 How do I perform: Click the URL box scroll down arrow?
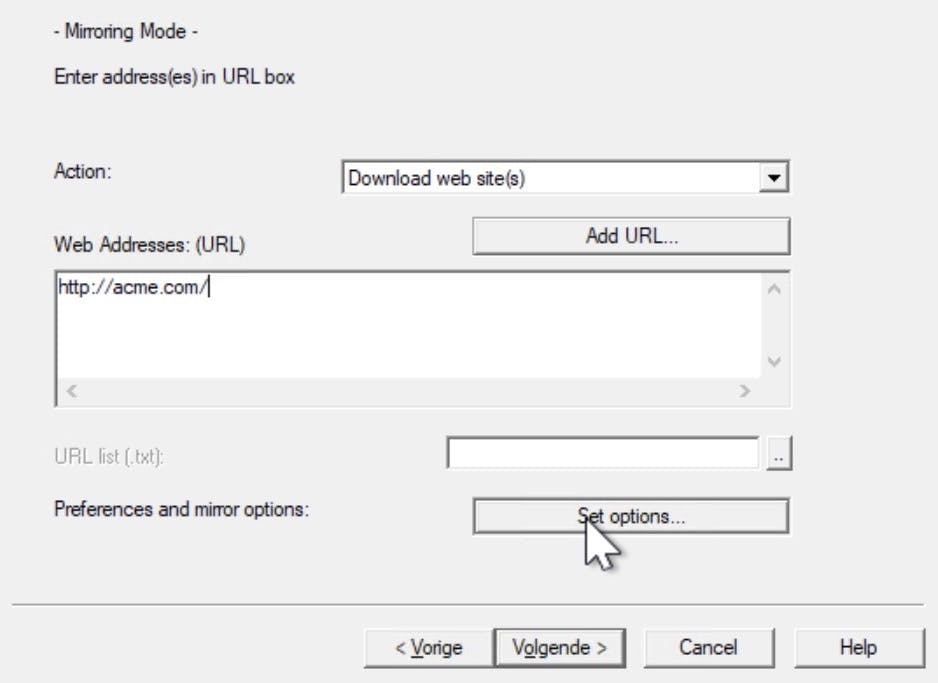coord(773,361)
